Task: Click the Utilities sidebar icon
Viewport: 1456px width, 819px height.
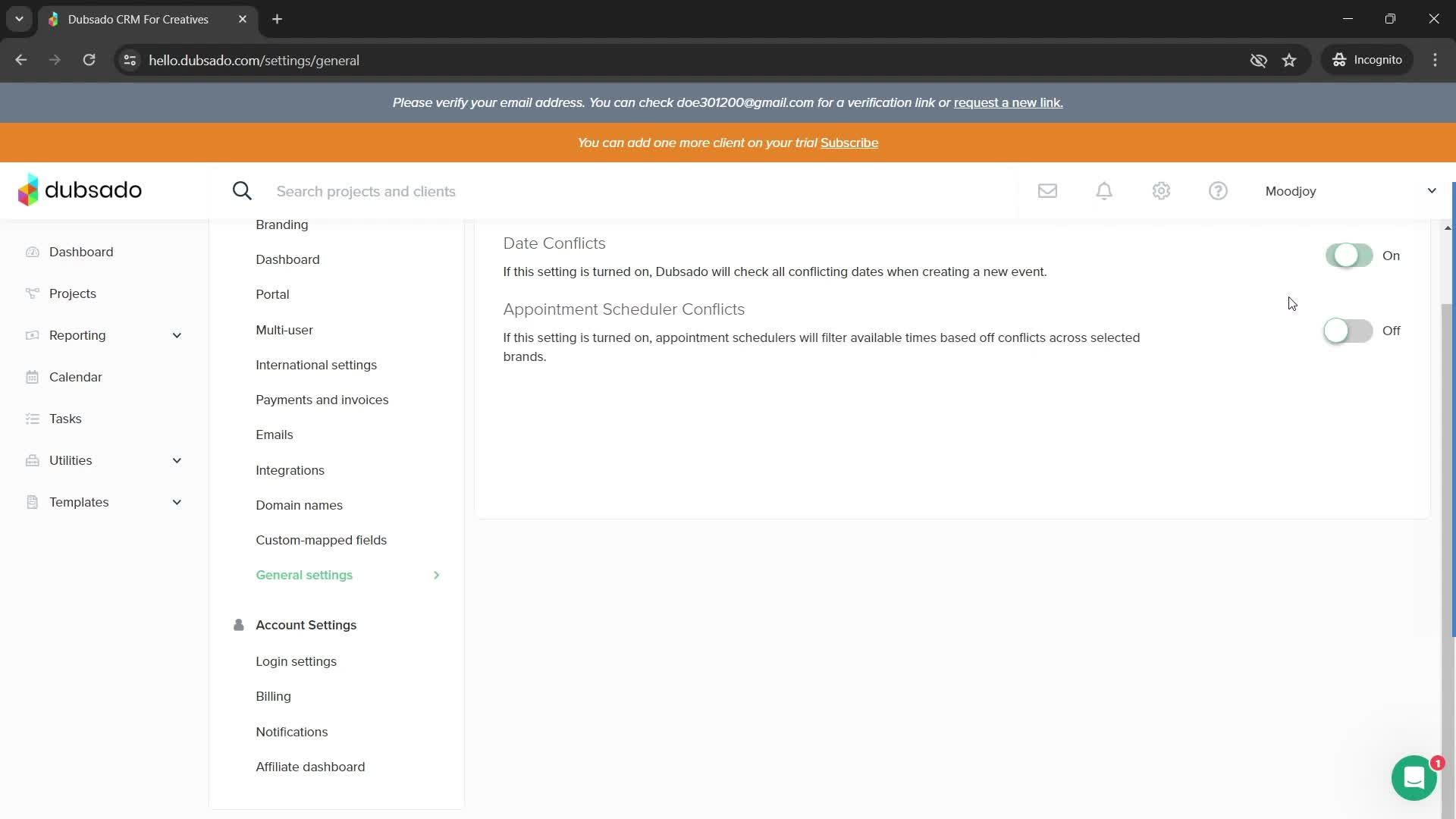Action: 32,460
